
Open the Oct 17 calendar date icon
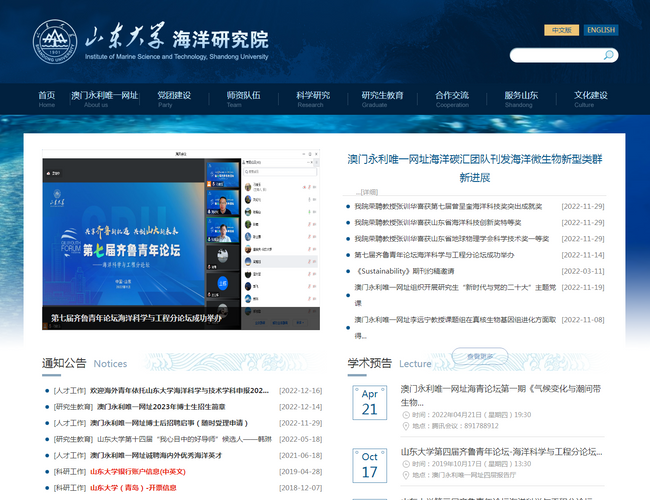(x=370, y=465)
